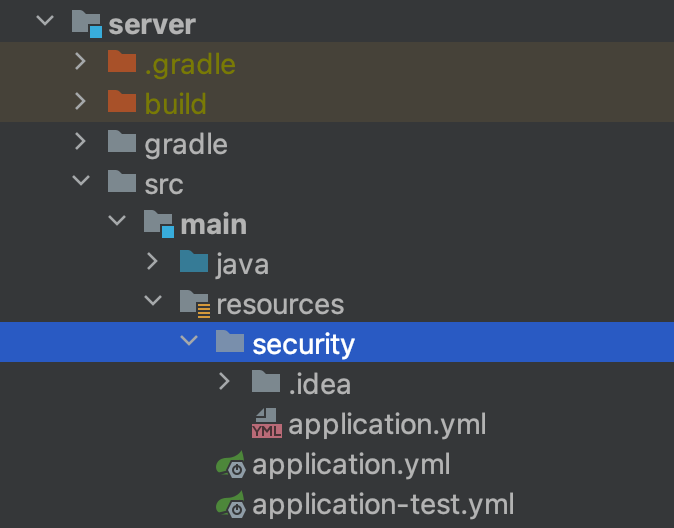This screenshot has height=528, width=674.
Task: Click Spring icon beside application.yml
Action: click(231, 464)
